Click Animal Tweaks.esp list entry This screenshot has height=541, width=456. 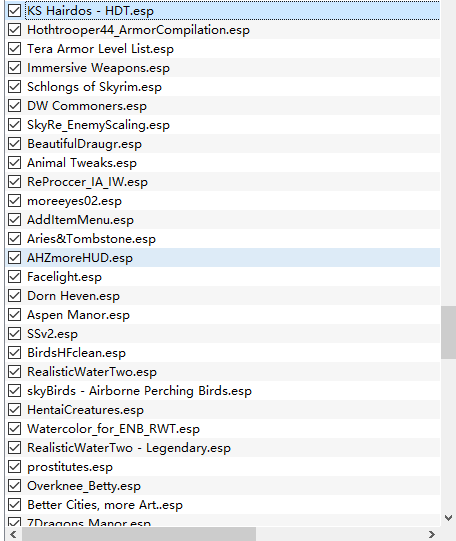[x=82, y=163]
